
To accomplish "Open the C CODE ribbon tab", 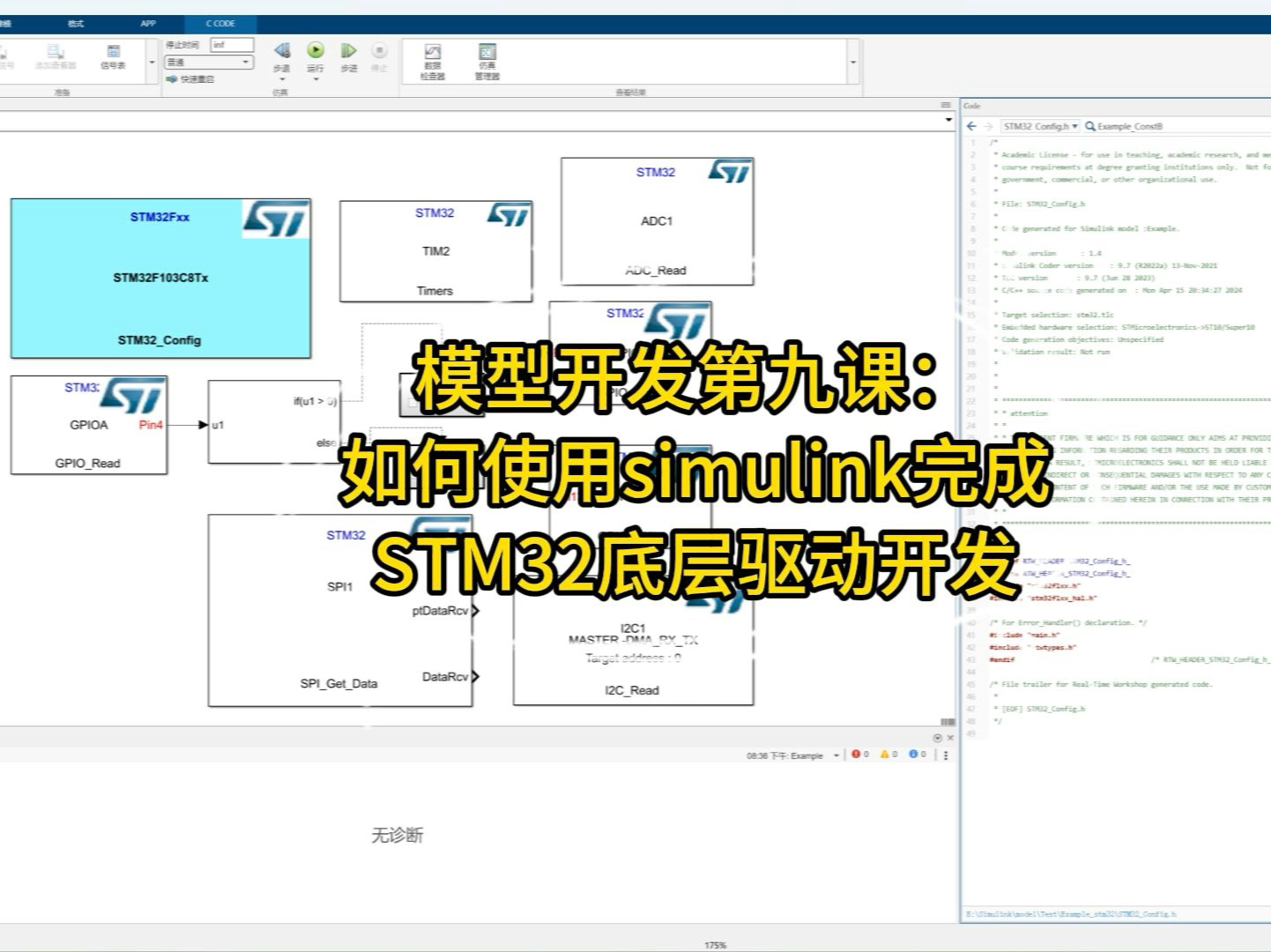I will (x=220, y=24).
